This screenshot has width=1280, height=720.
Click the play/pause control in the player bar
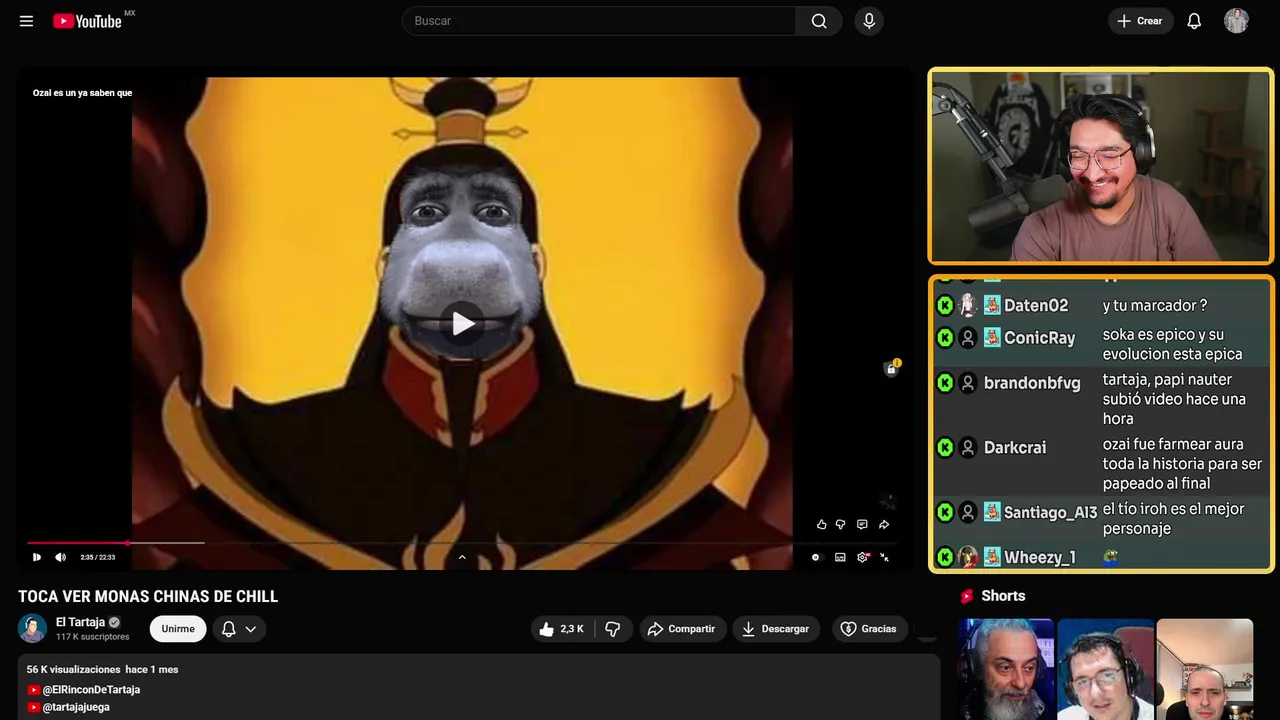pos(37,557)
